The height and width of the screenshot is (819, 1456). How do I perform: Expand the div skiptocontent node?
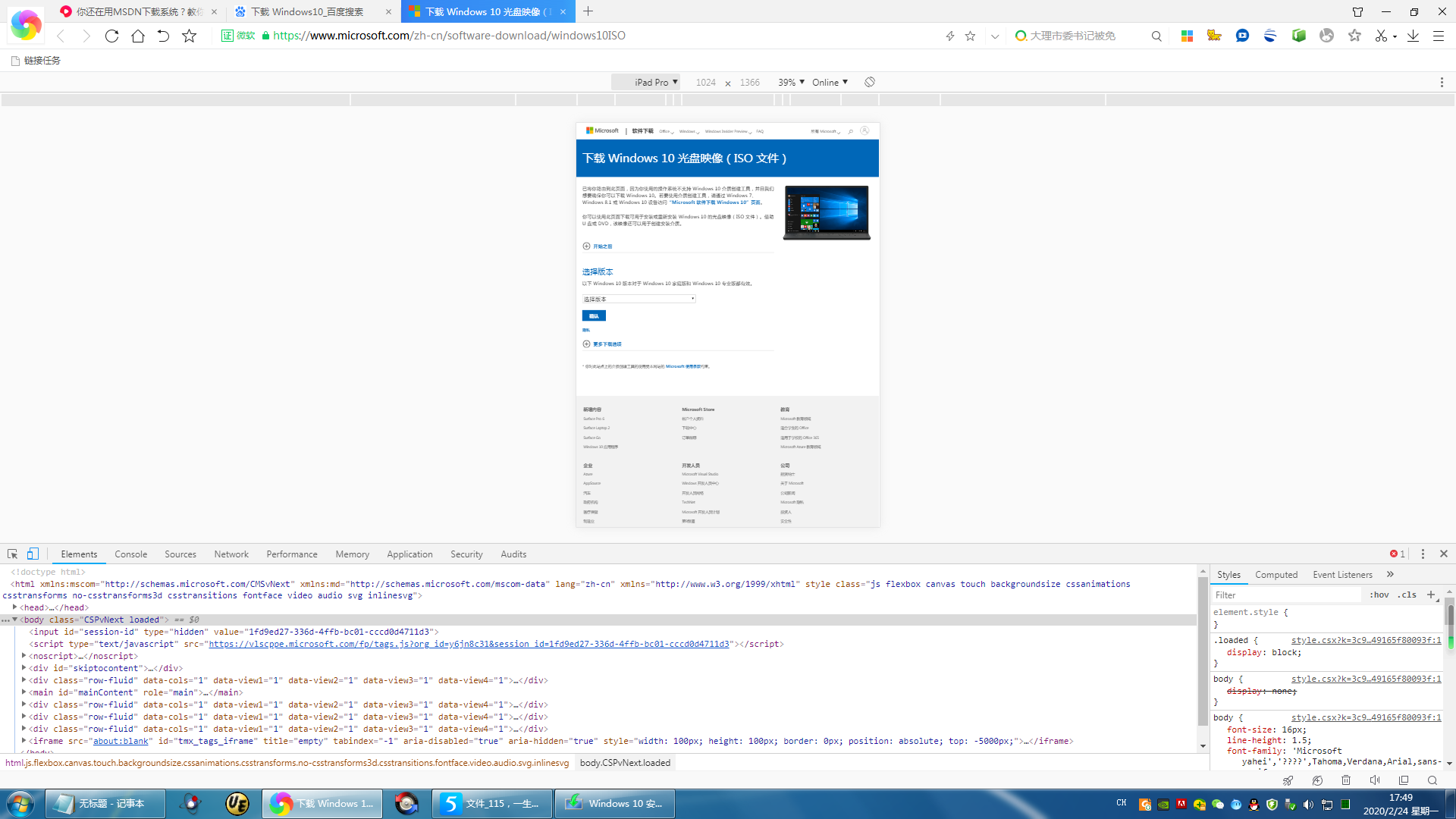pyautogui.click(x=24, y=668)
